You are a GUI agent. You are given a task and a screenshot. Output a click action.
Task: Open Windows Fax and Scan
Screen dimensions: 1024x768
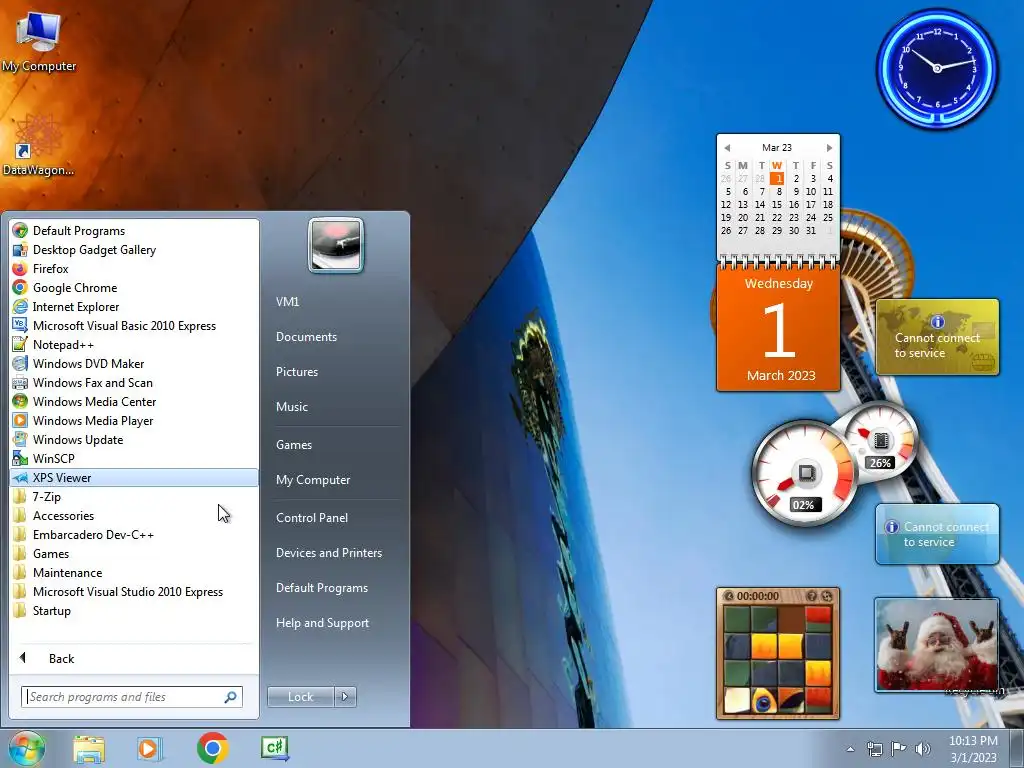pyautogui.click(x=134, y=382)
